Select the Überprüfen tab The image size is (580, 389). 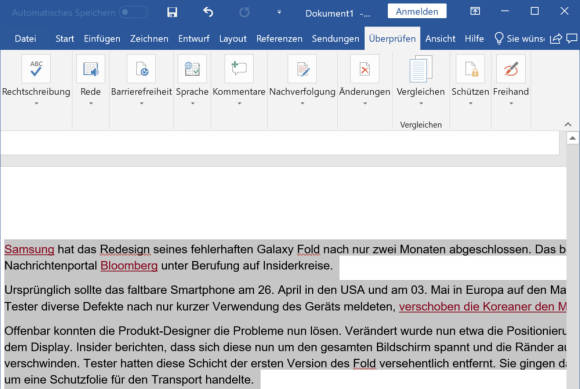click(x=392, y=38)
